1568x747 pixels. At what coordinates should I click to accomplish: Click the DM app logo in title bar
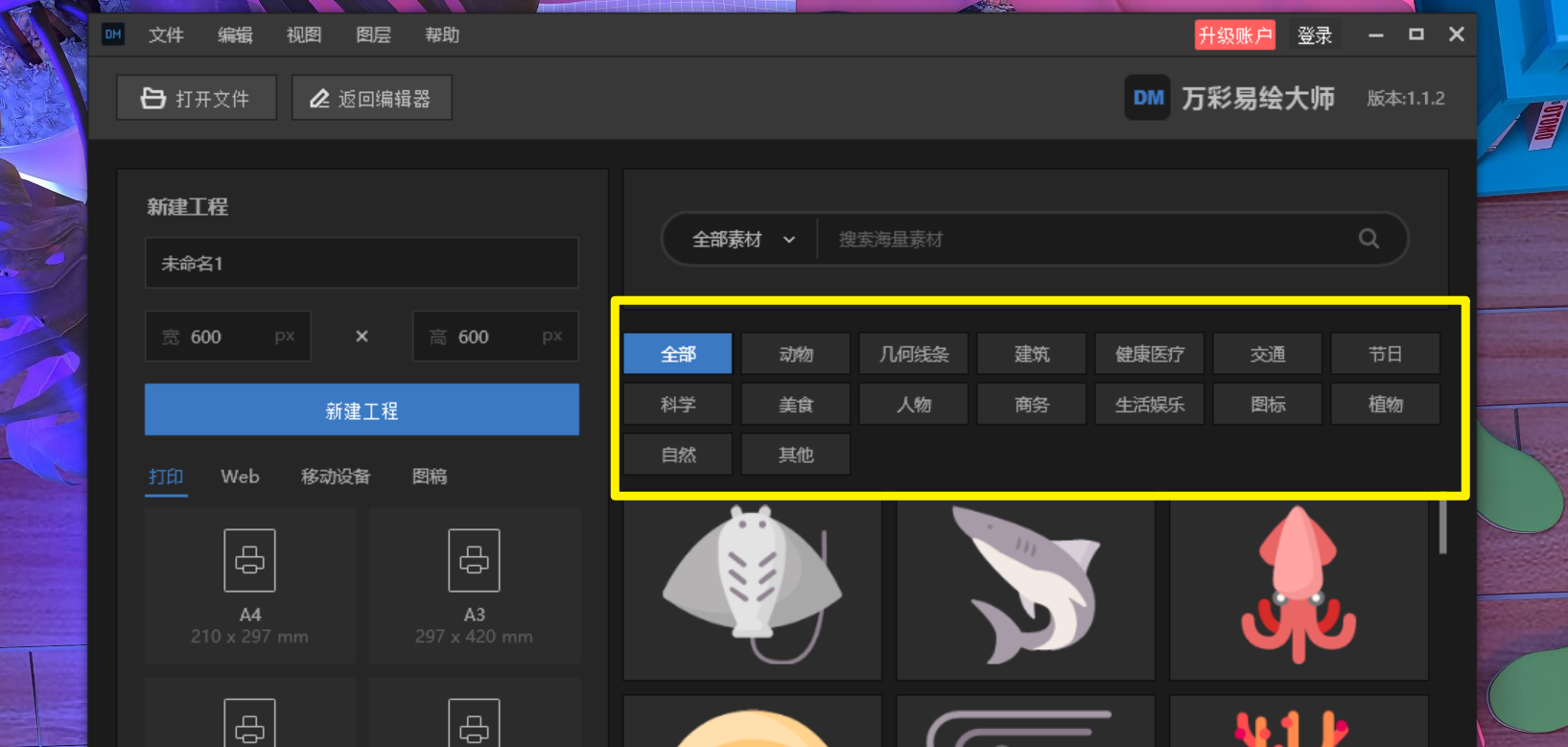click(113, 35)
